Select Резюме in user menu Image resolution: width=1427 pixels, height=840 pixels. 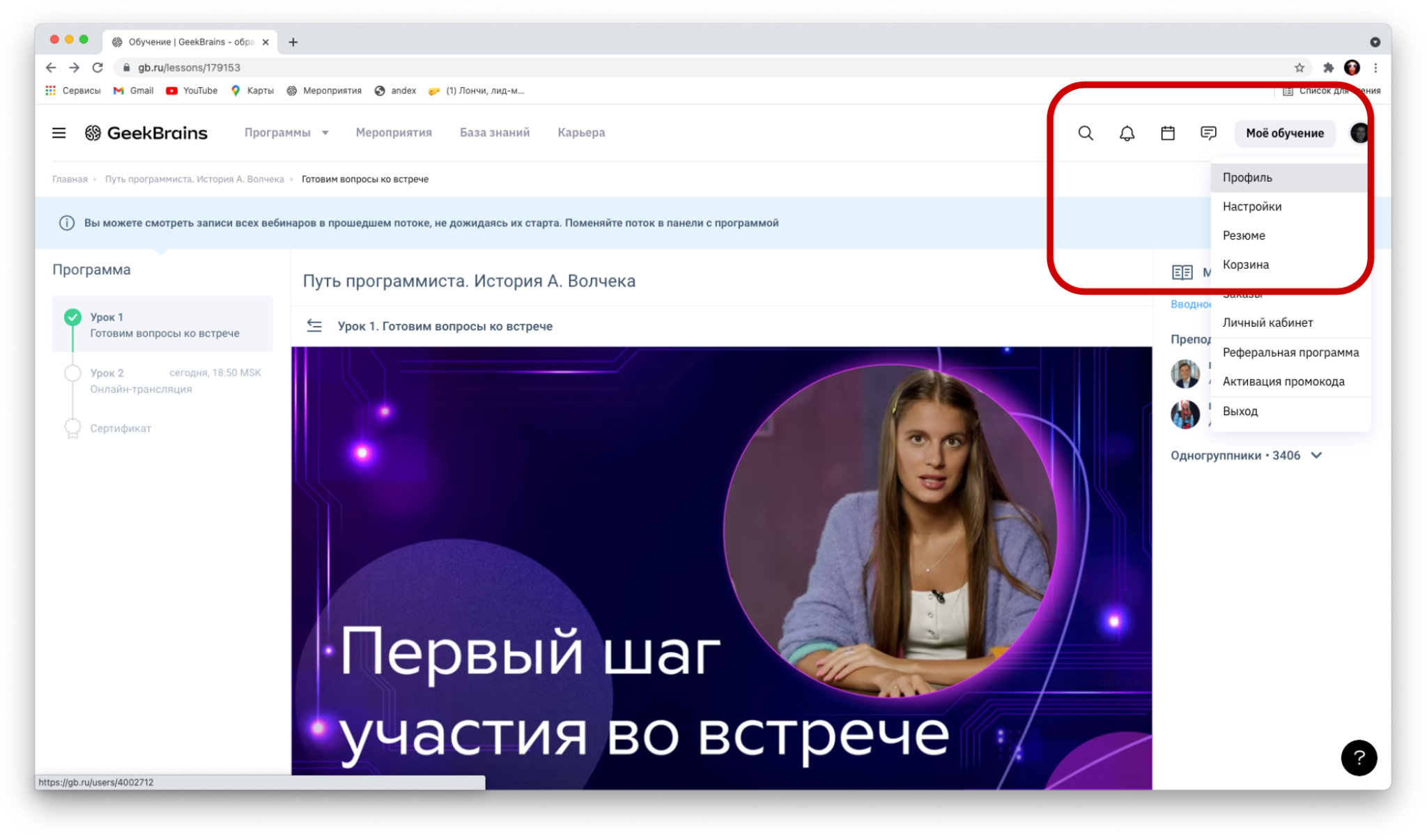click(x=1290, y=235)
